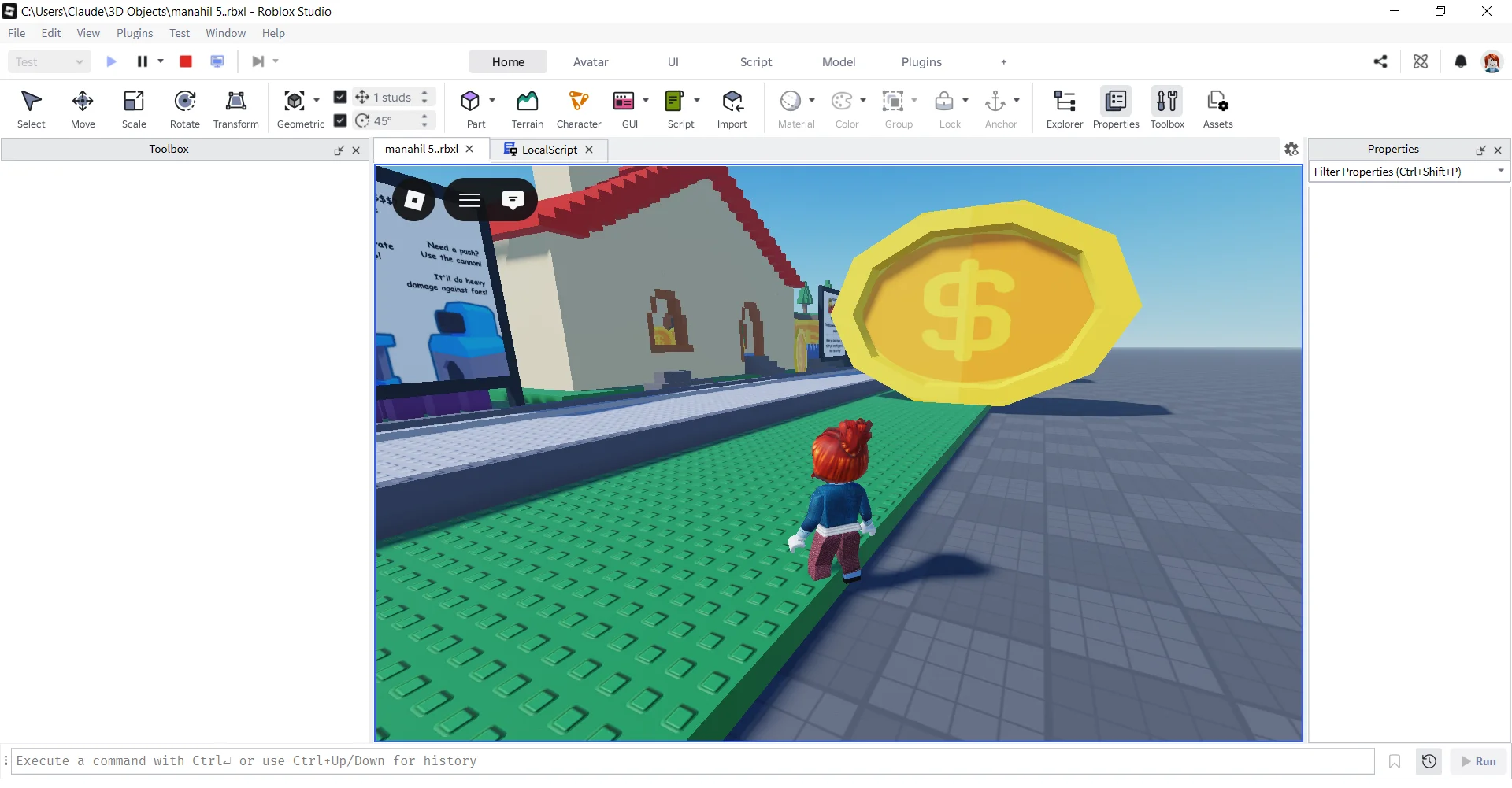Open the Window menu
Screen dimensions: 1512x788
click(225, 33)
